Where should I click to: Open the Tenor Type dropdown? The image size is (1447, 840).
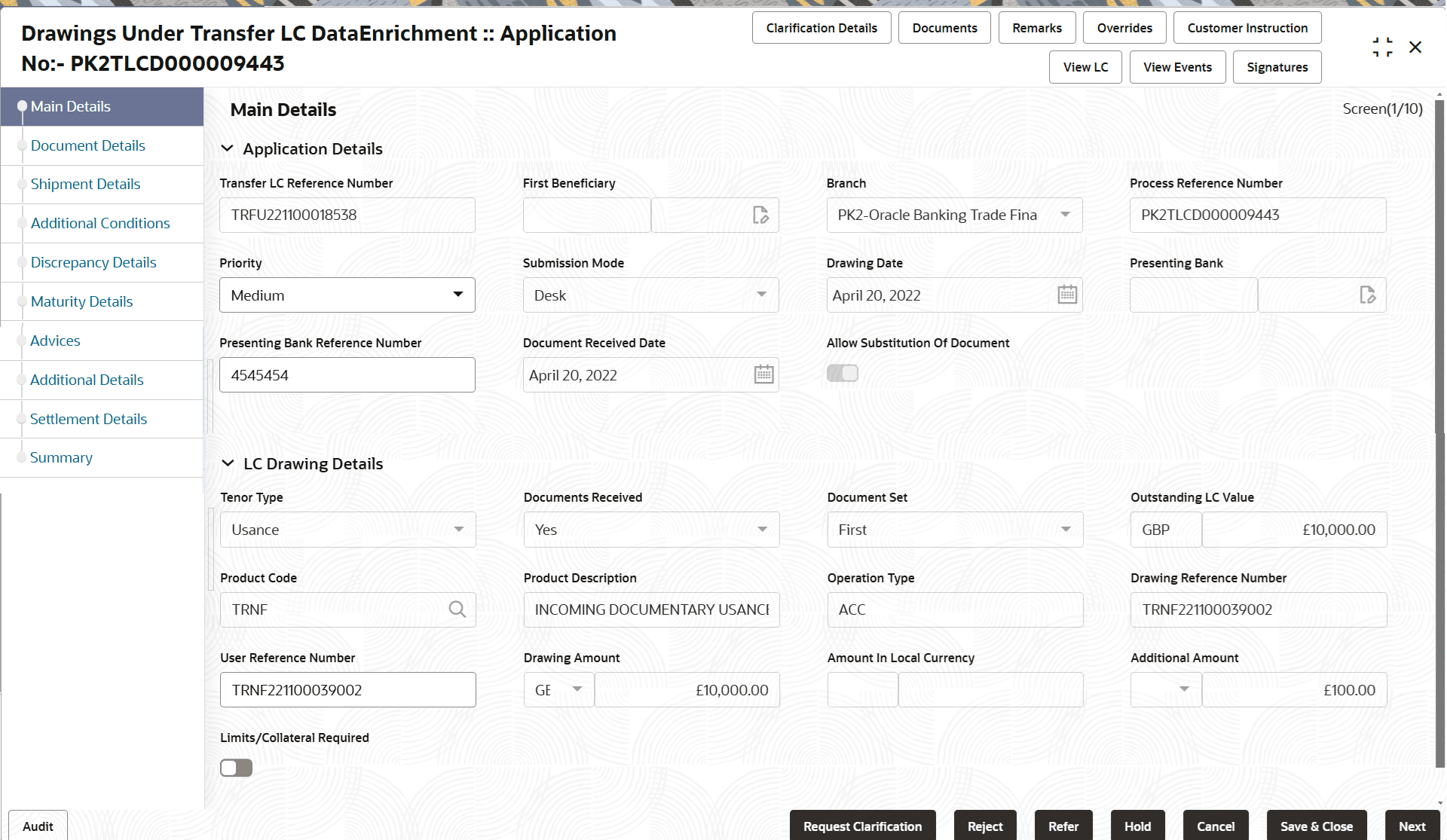(x=458, y=530)
